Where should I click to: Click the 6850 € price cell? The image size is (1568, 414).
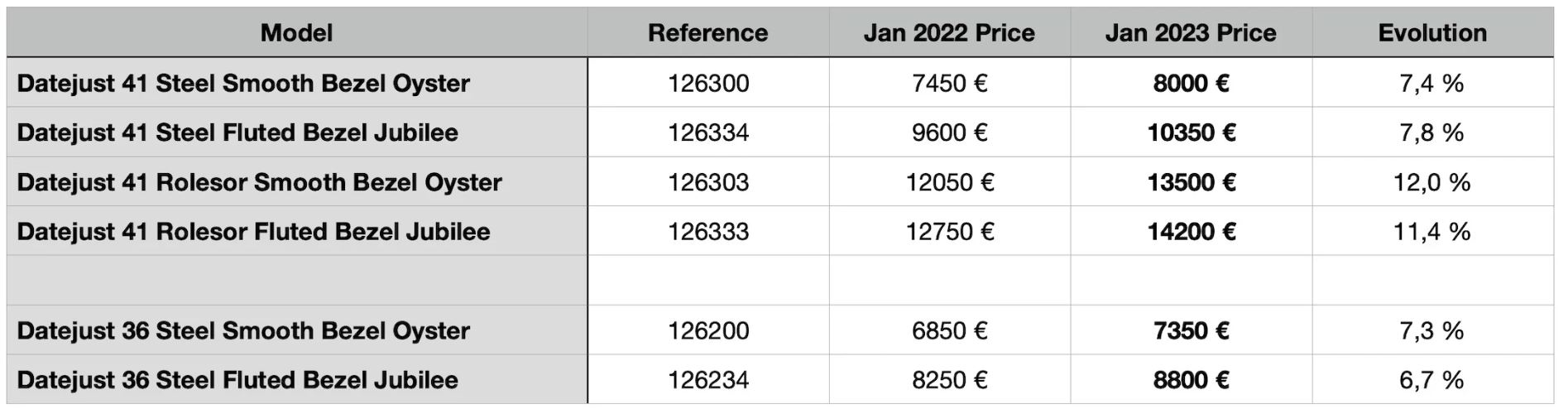pyautogui.click(x=949, y=331)
